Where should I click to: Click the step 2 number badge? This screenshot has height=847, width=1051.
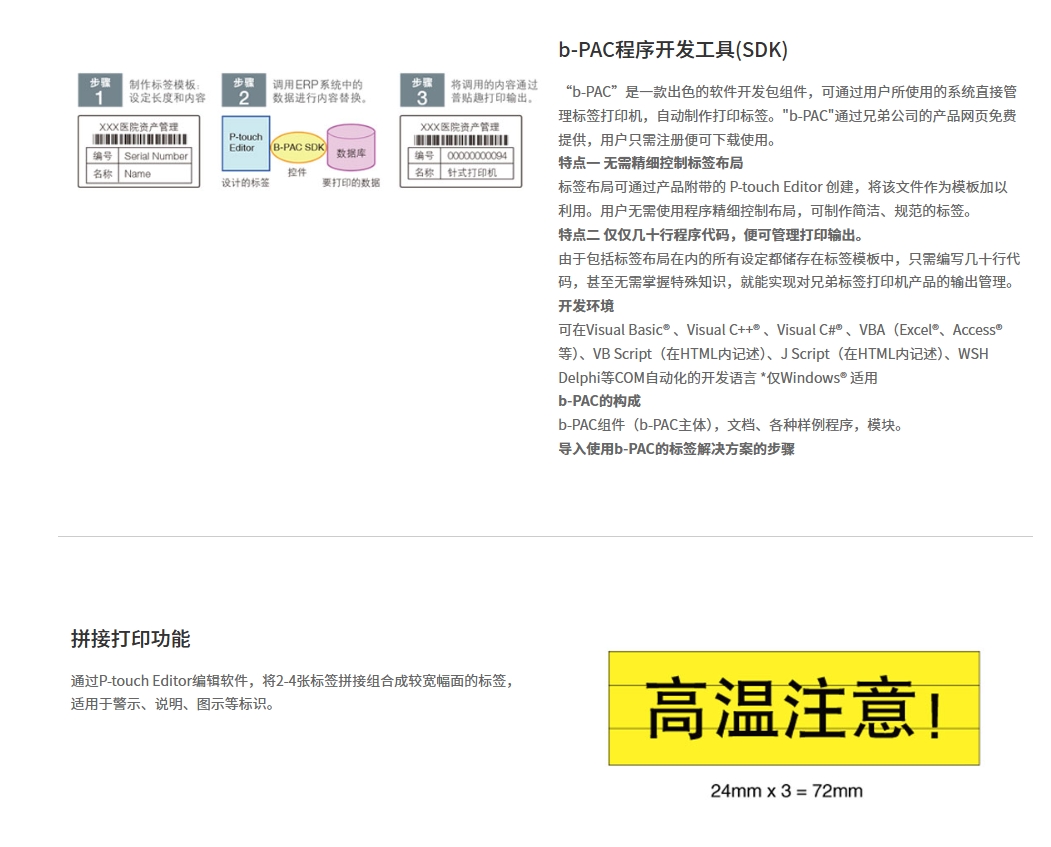tap(243, 90)
